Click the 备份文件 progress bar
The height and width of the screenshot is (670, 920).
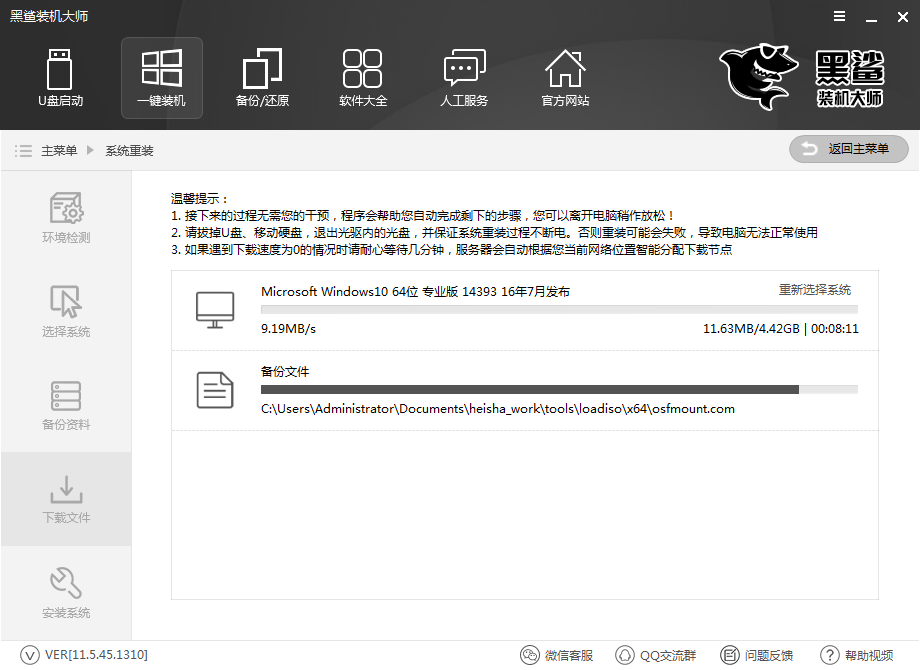pos(559,389)
